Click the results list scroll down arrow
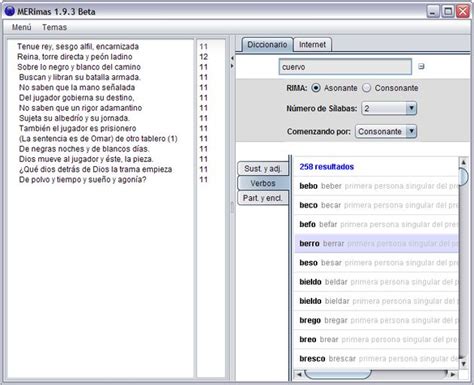This screenshot has width=474, height=385. [x=463, y=364]
